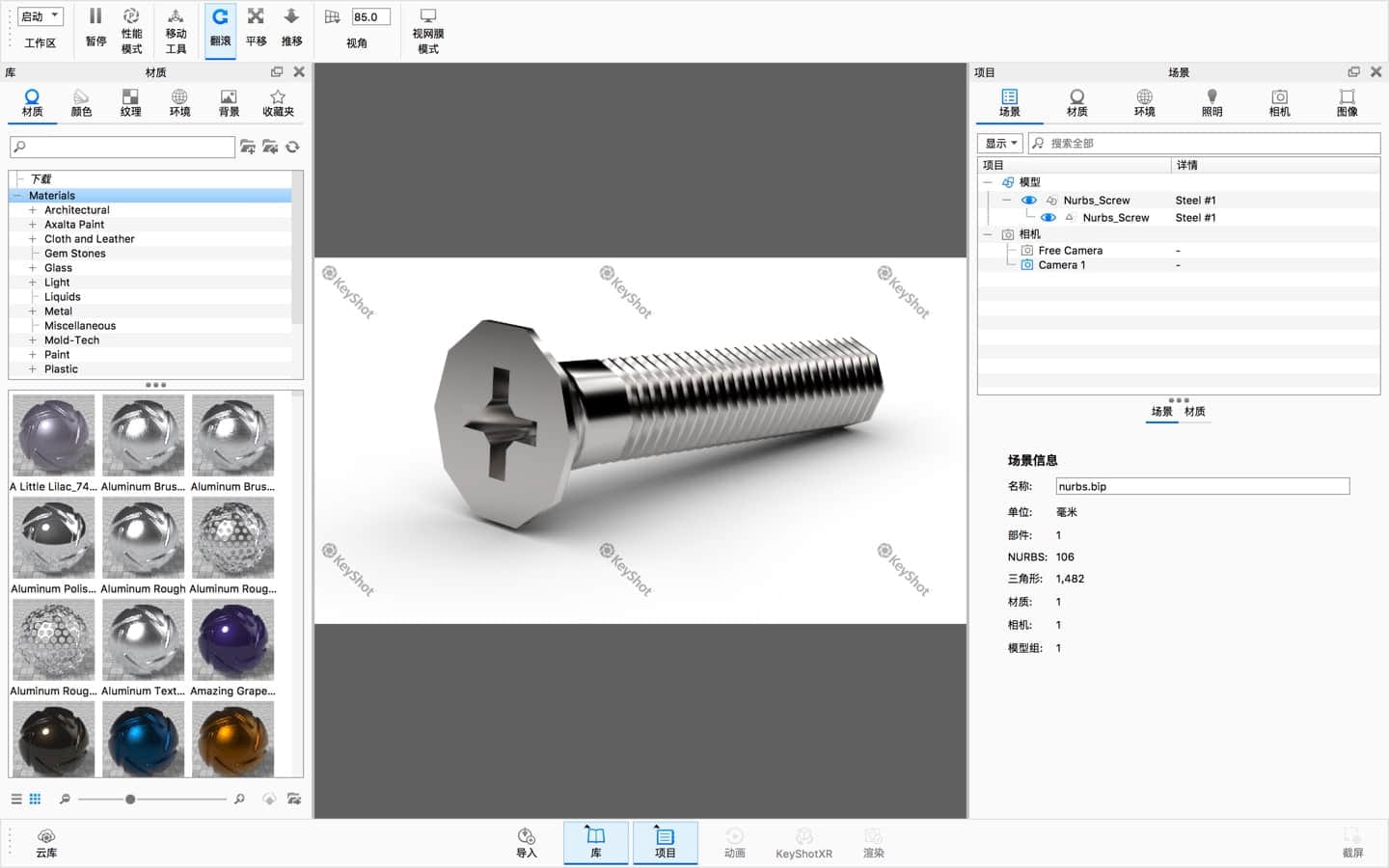This screenshot has width=1389, height=868.
Task: Expand the Light folder
Action: (x=32, y=283)
